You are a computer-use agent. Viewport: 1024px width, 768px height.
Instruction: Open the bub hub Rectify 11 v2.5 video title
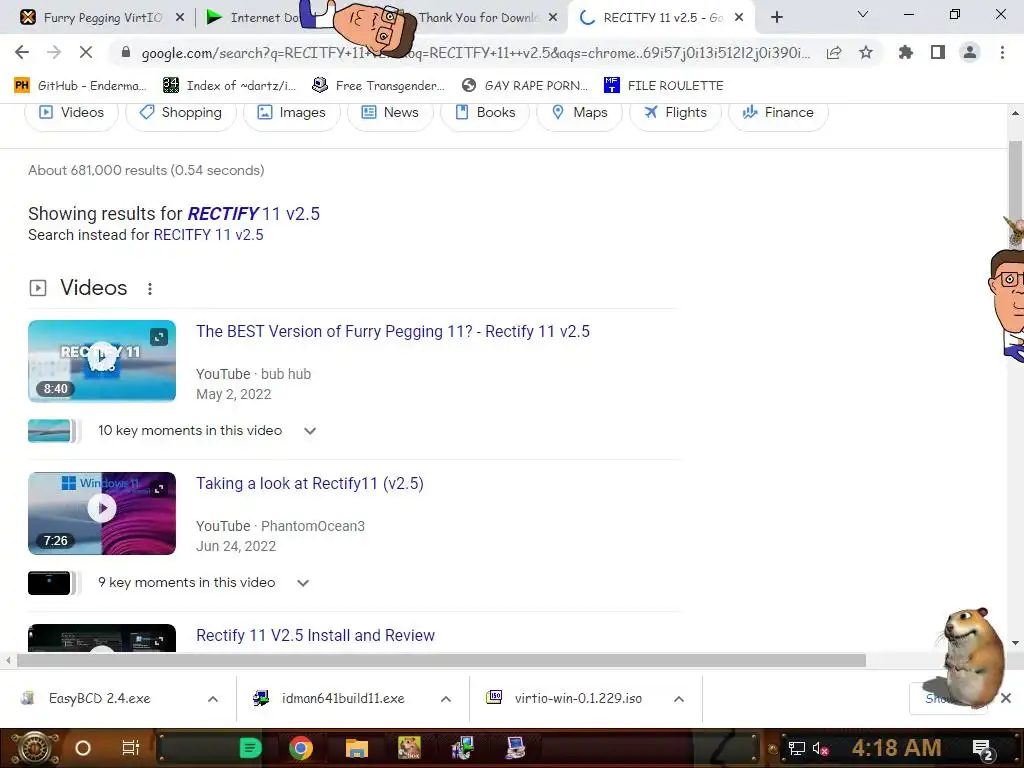(392, 332)
